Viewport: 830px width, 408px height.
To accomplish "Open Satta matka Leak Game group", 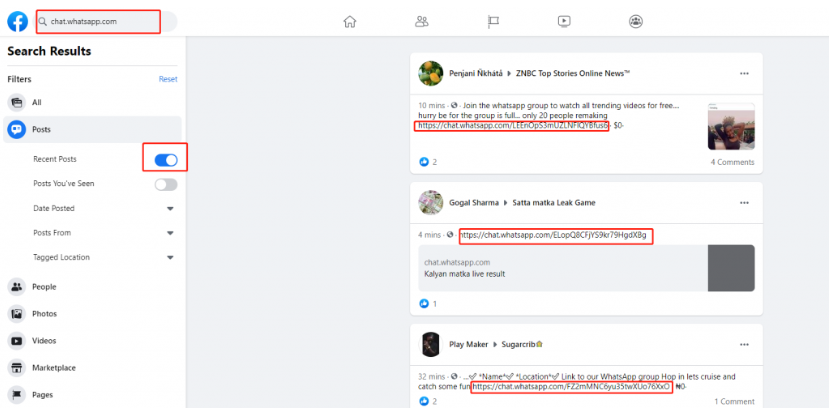I will 554,203.
